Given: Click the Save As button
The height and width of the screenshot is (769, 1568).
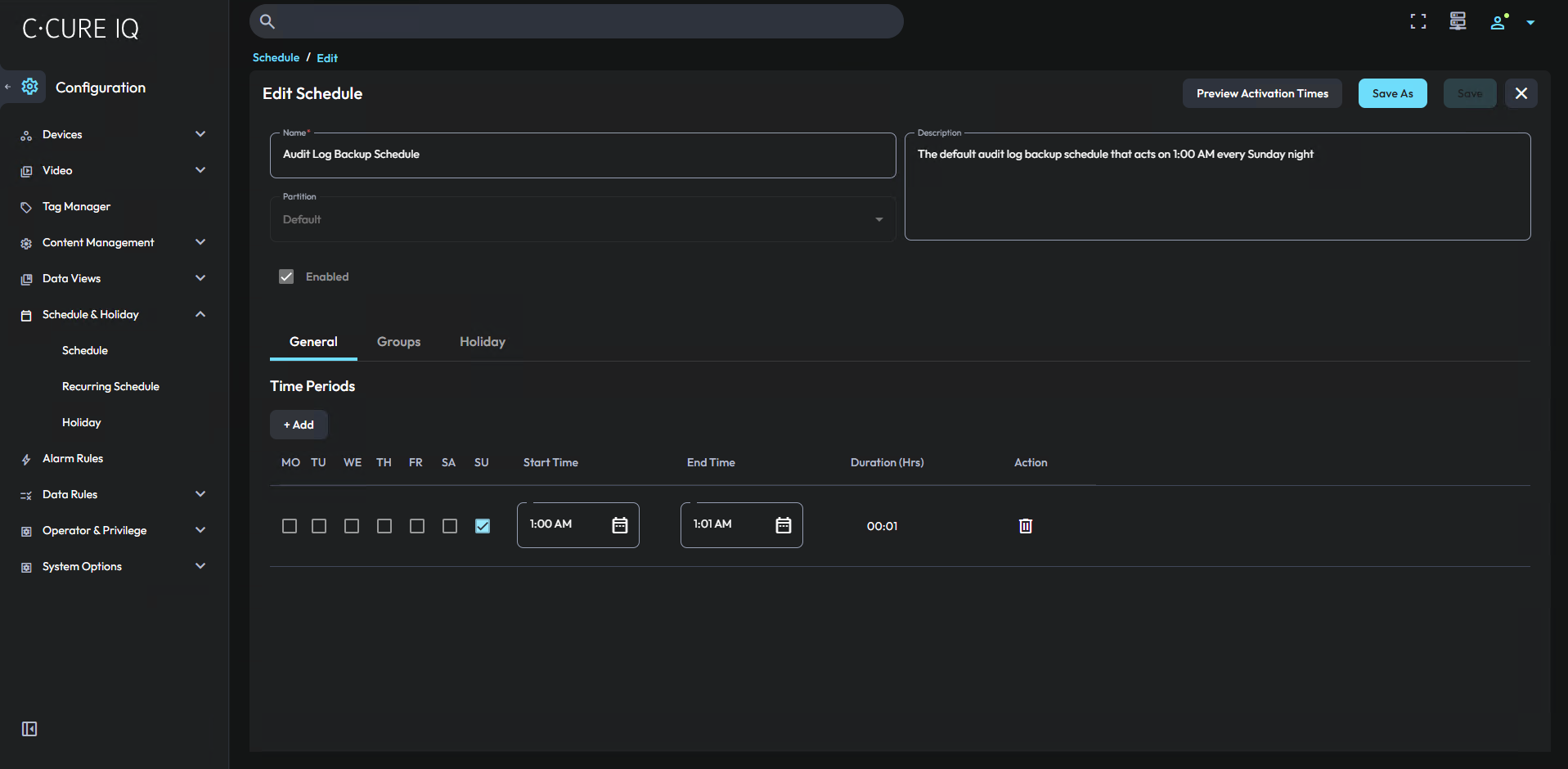Looking at the screenshot, I should coord(1392,93).
